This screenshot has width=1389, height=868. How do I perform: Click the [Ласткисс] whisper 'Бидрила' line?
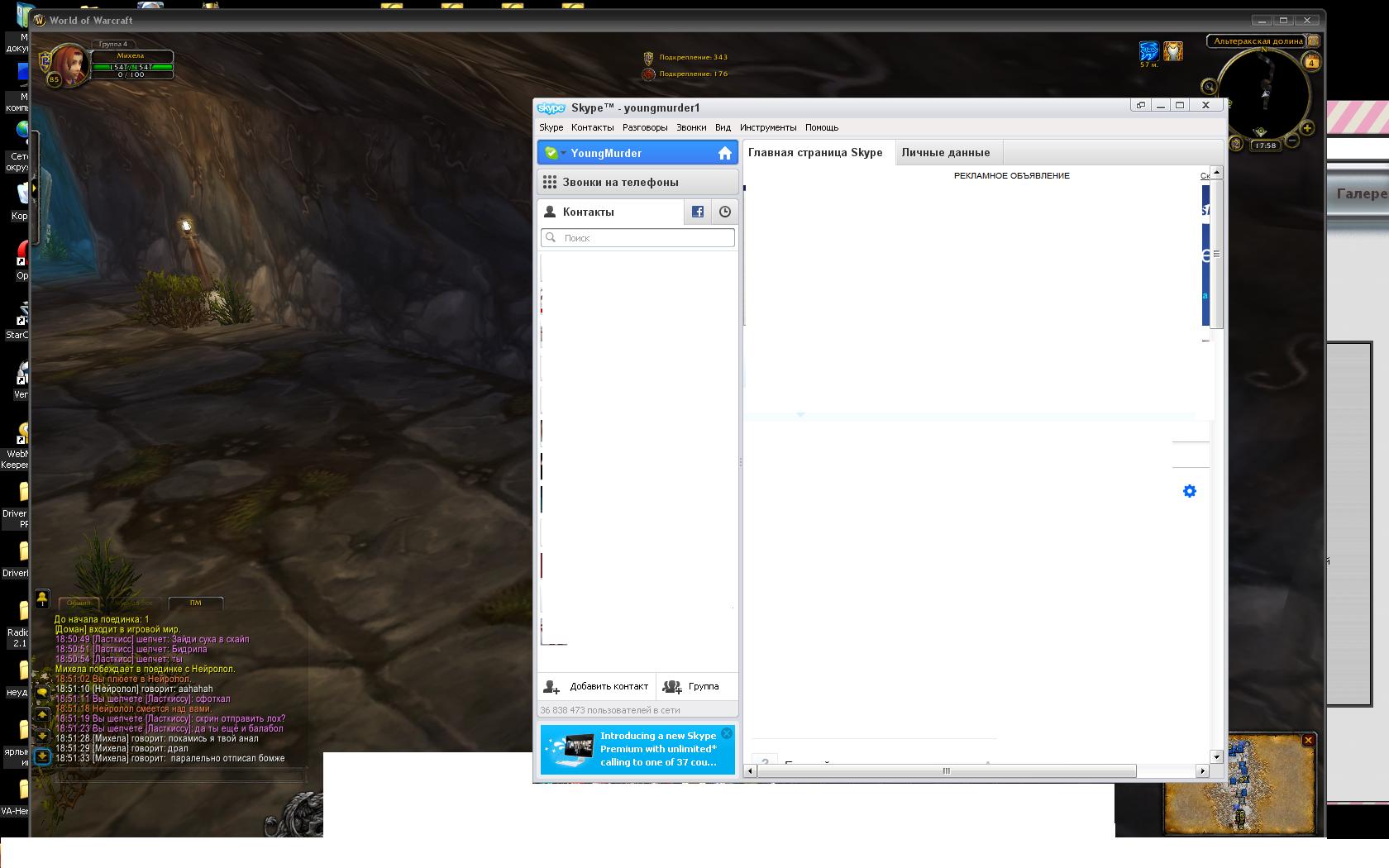[x=131, y=649]
